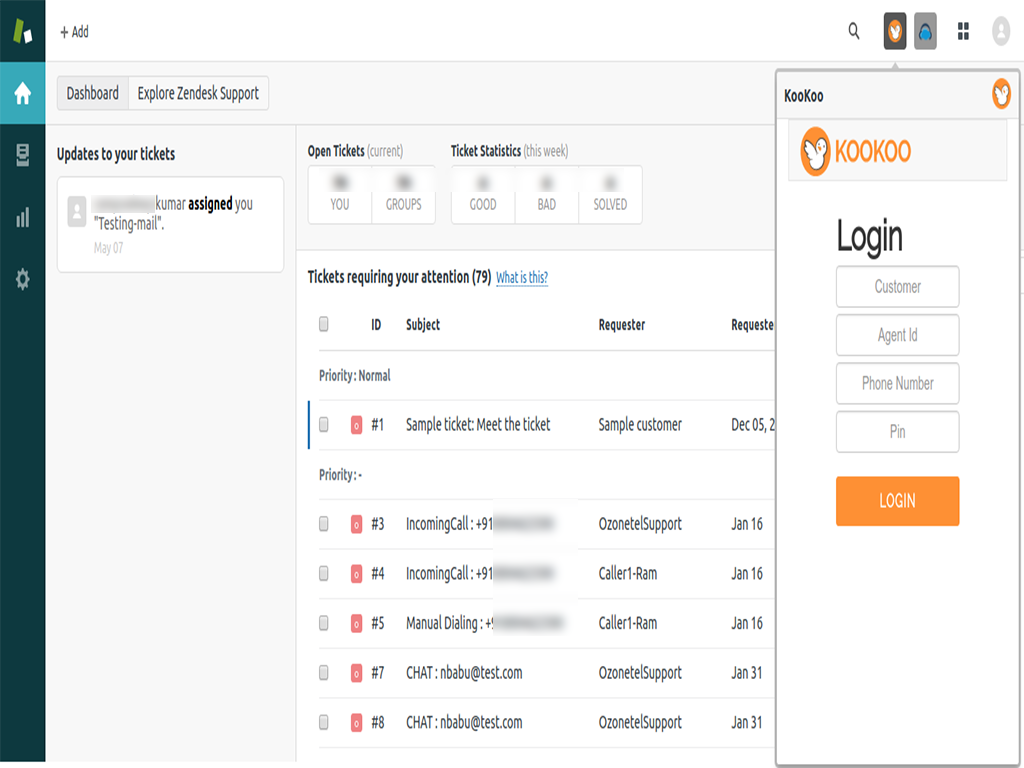Screen dimensions: 1024x768
Task: Click KooKoo bird icon in panel header
Action: (1001, 95)
